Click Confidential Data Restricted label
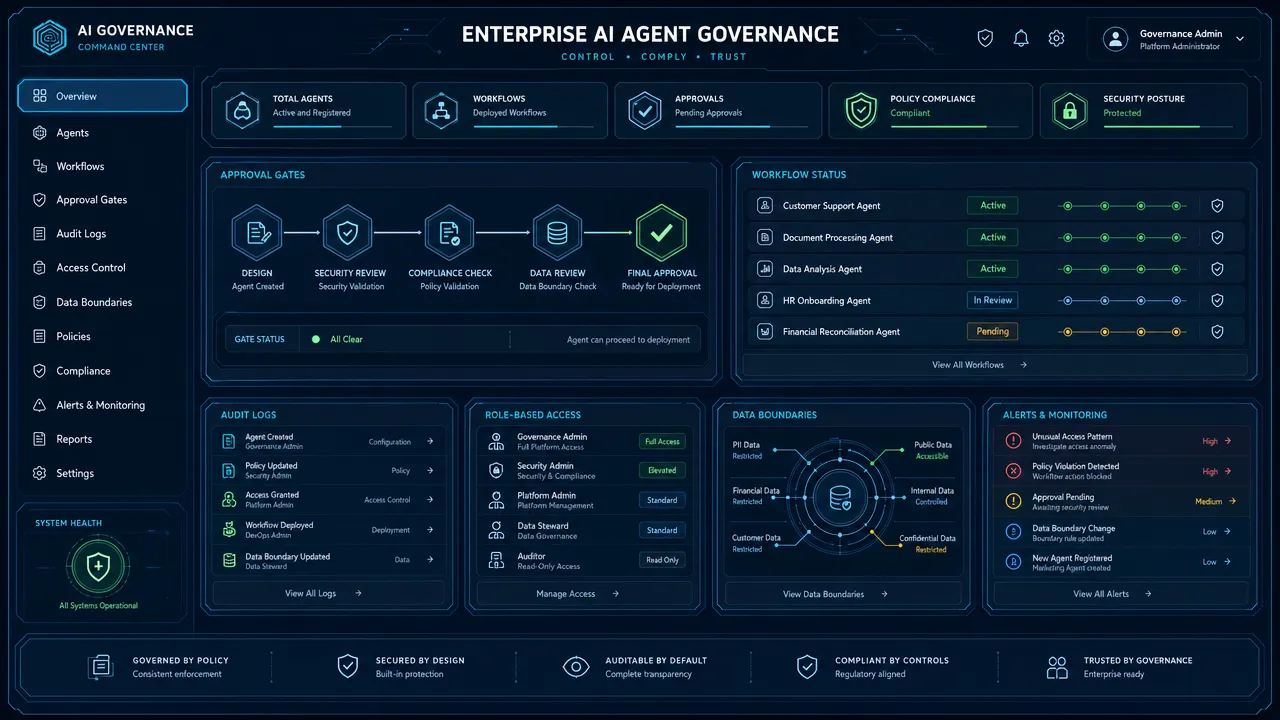Image resolution: width=1280 pixels, height=720 pixels. tap(927, 544)
